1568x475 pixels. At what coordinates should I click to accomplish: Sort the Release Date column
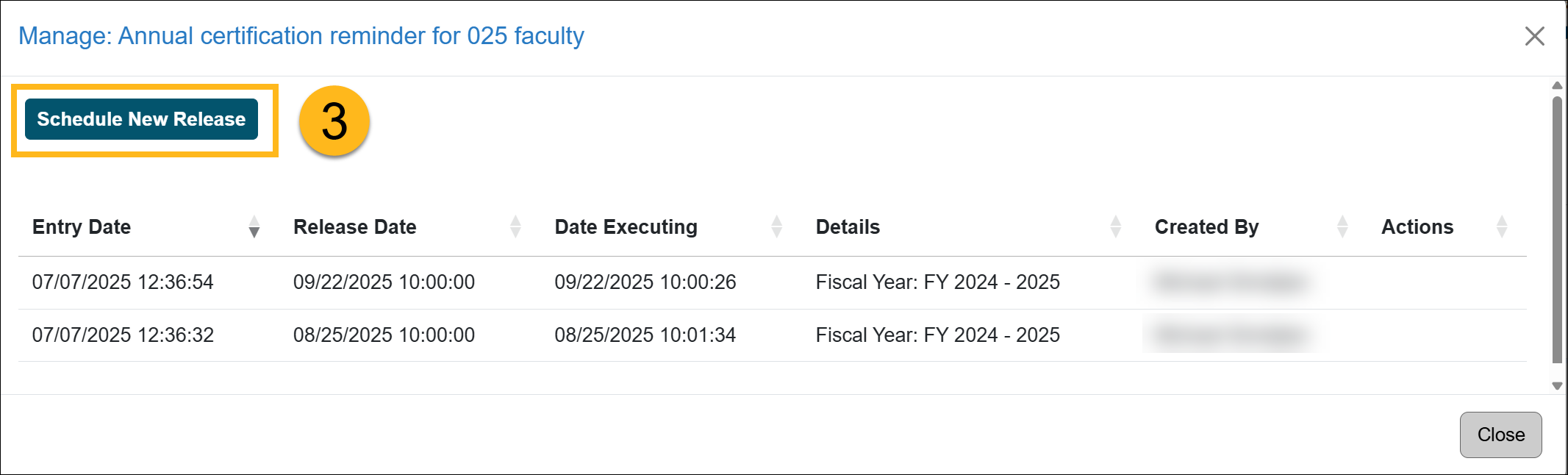coord(515,228)
